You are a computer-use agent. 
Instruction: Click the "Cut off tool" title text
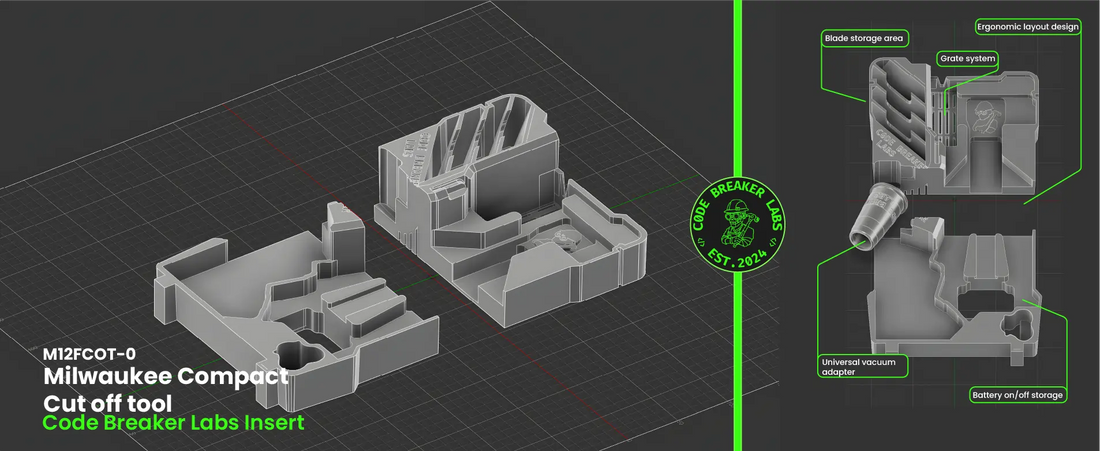[107, 403]
